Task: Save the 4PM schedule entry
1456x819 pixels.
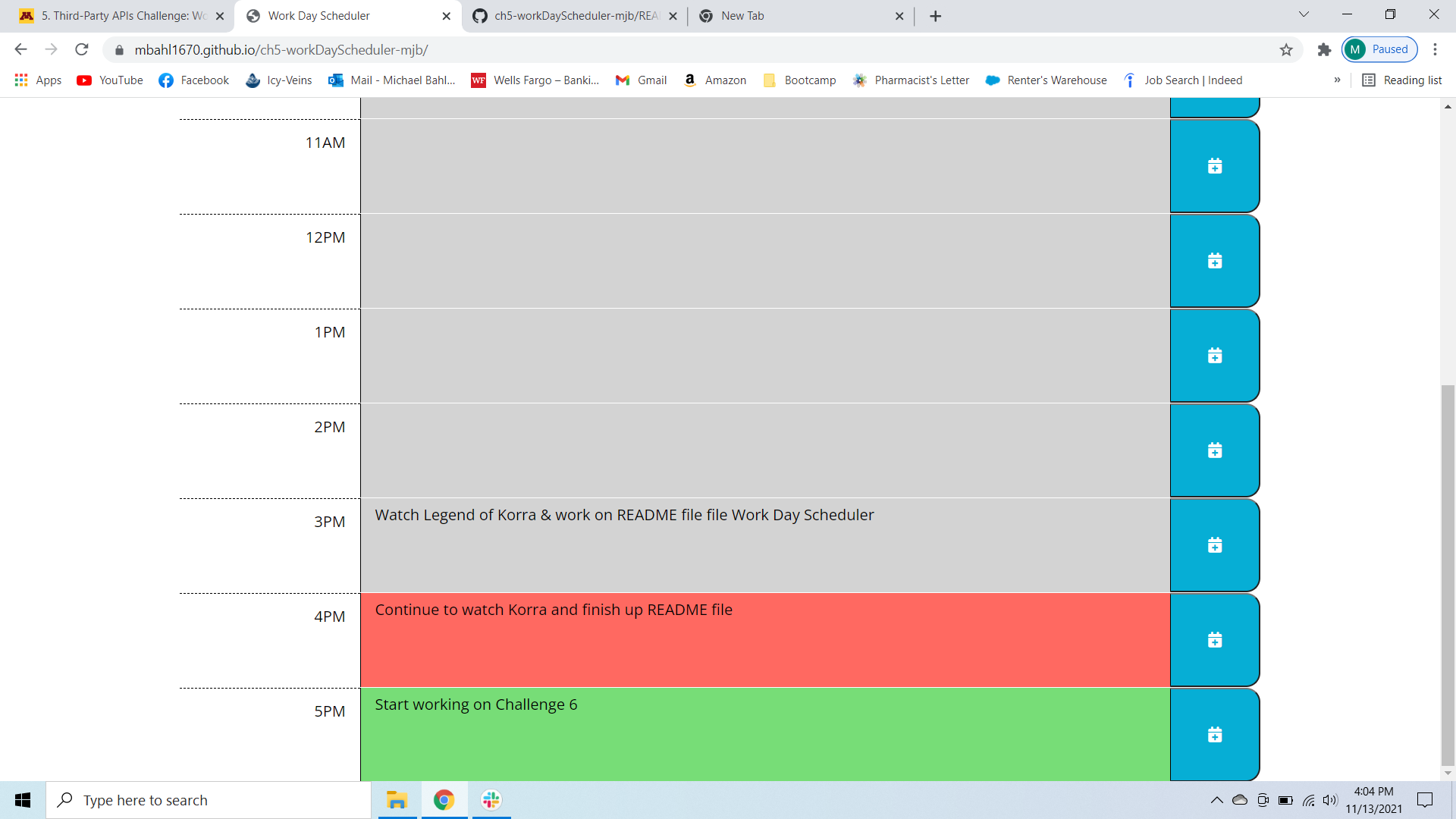Action: click(x=1214, y=640)
